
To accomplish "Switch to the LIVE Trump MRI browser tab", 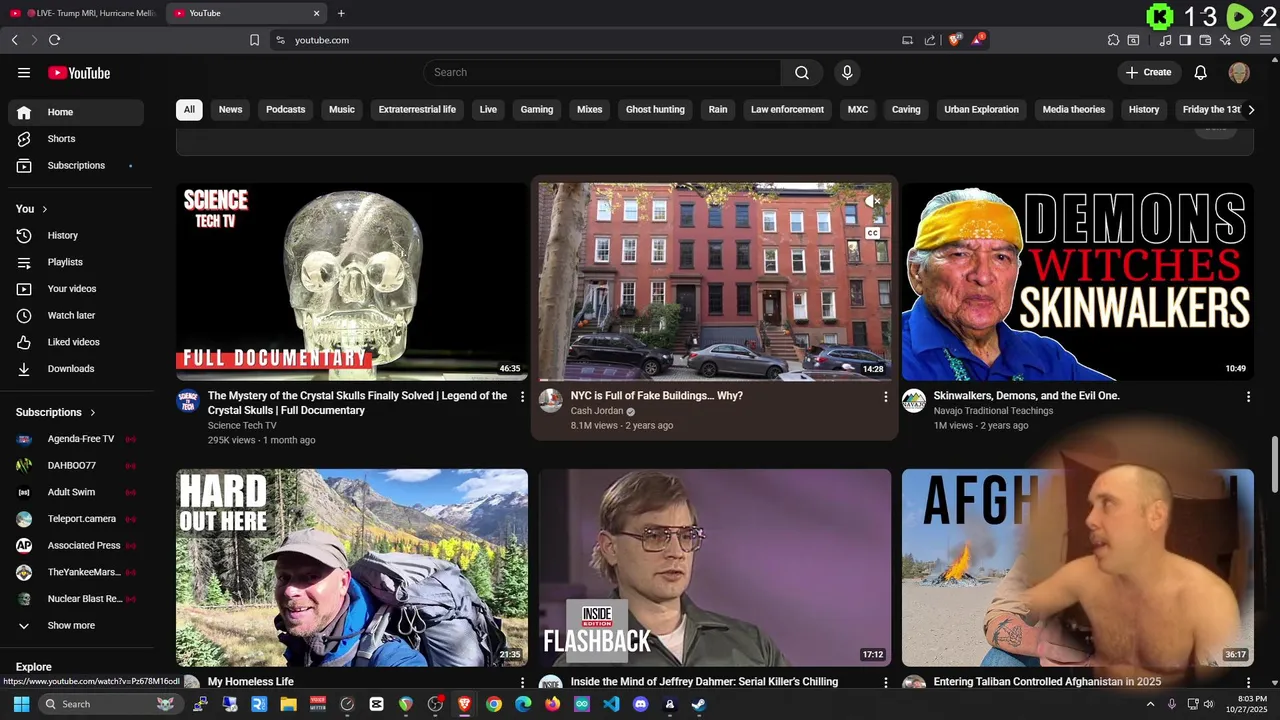I will [x=84, y=13].
